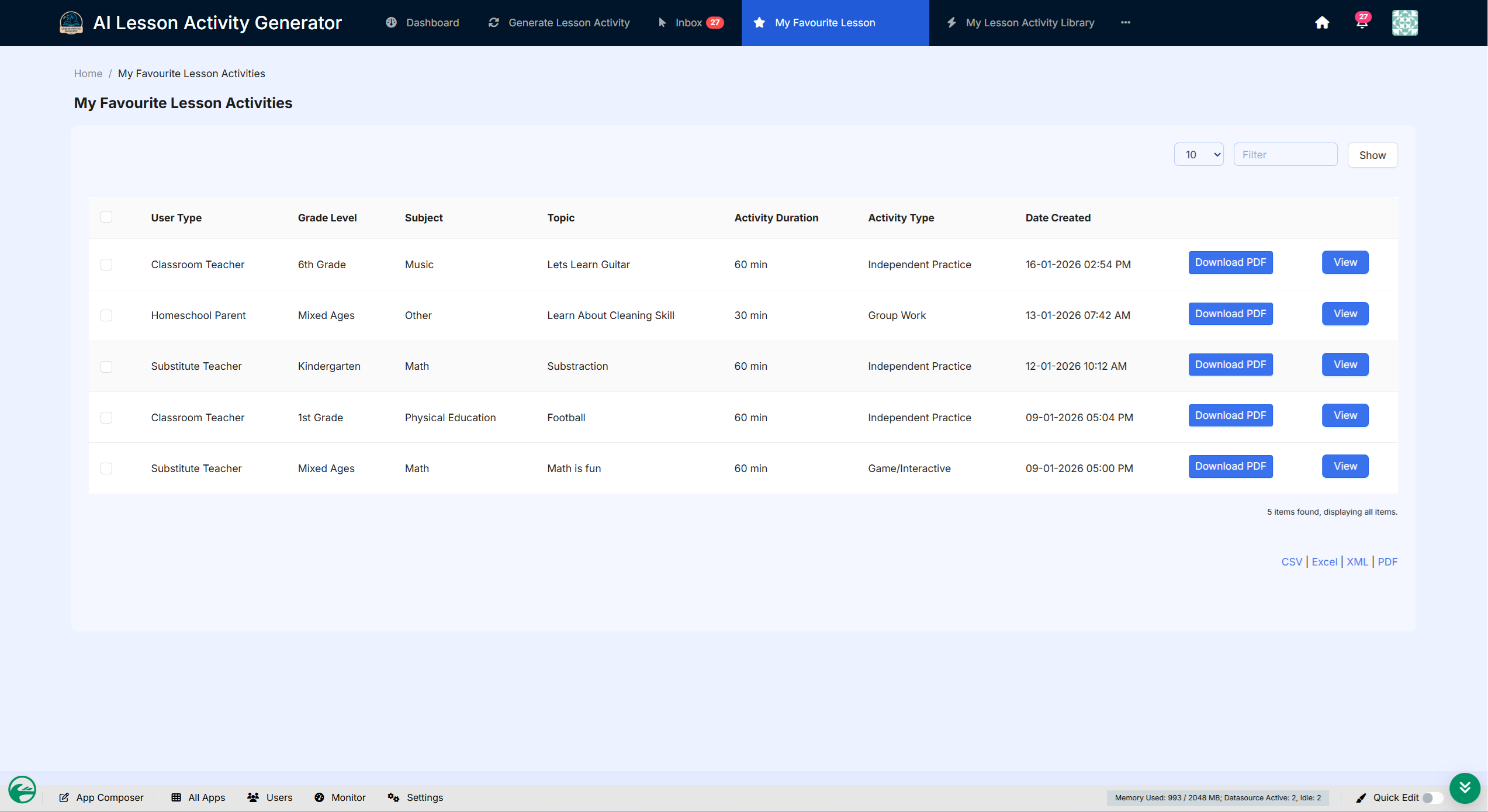The height and width of the screenshot is (812, 1488).
Task: Click the green Joget logo icon
Action: 22,790
